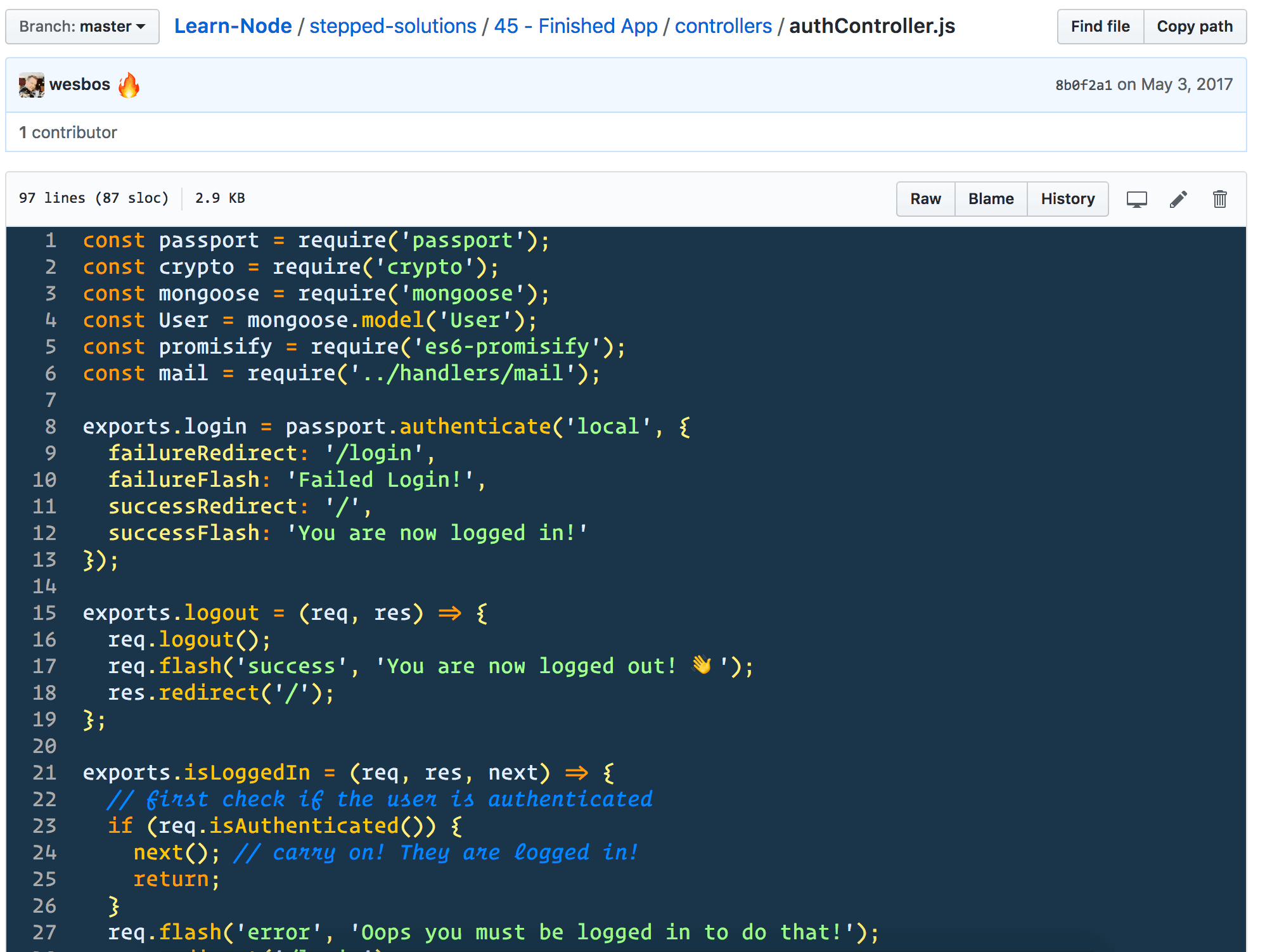Click the fire emoji next to wesbos
This screenshot has width=1265, height=952.
pyautogui.click(x=129, y=84)
